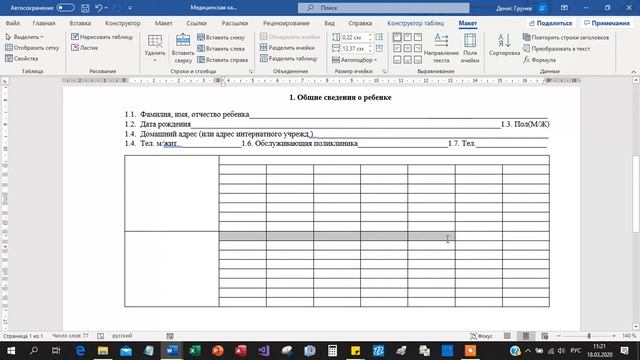Screen dimensions: 640x360
Task: Select Align Top Right alignment
Action: [418, 37]
